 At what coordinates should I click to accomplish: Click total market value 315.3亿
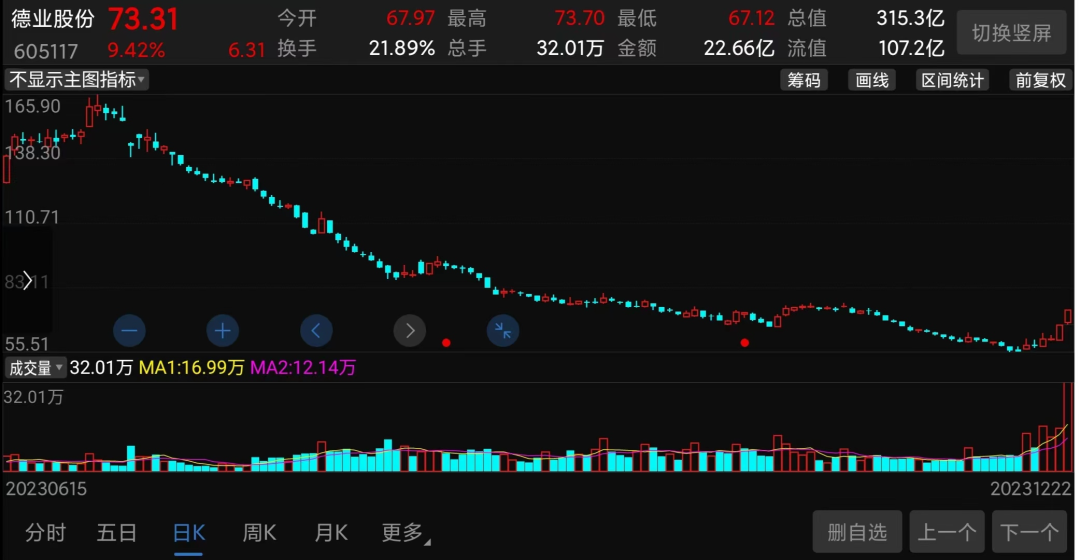[910, 18]
